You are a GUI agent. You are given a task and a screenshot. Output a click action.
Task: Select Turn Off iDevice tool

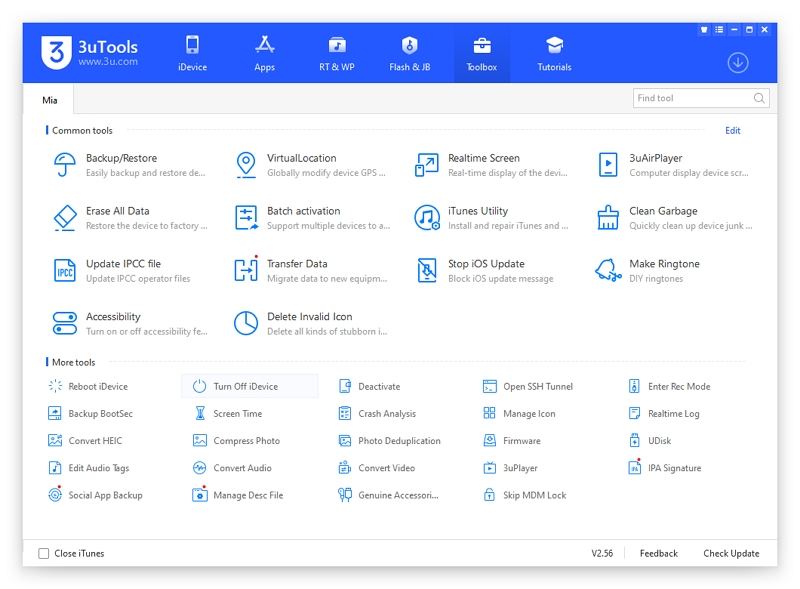tap(245, 386)
